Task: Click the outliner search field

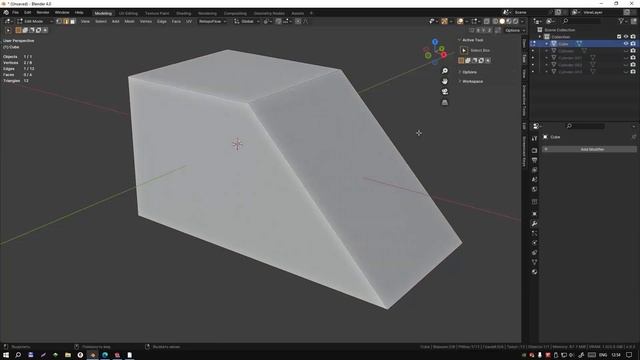Action: click(582, 21)
